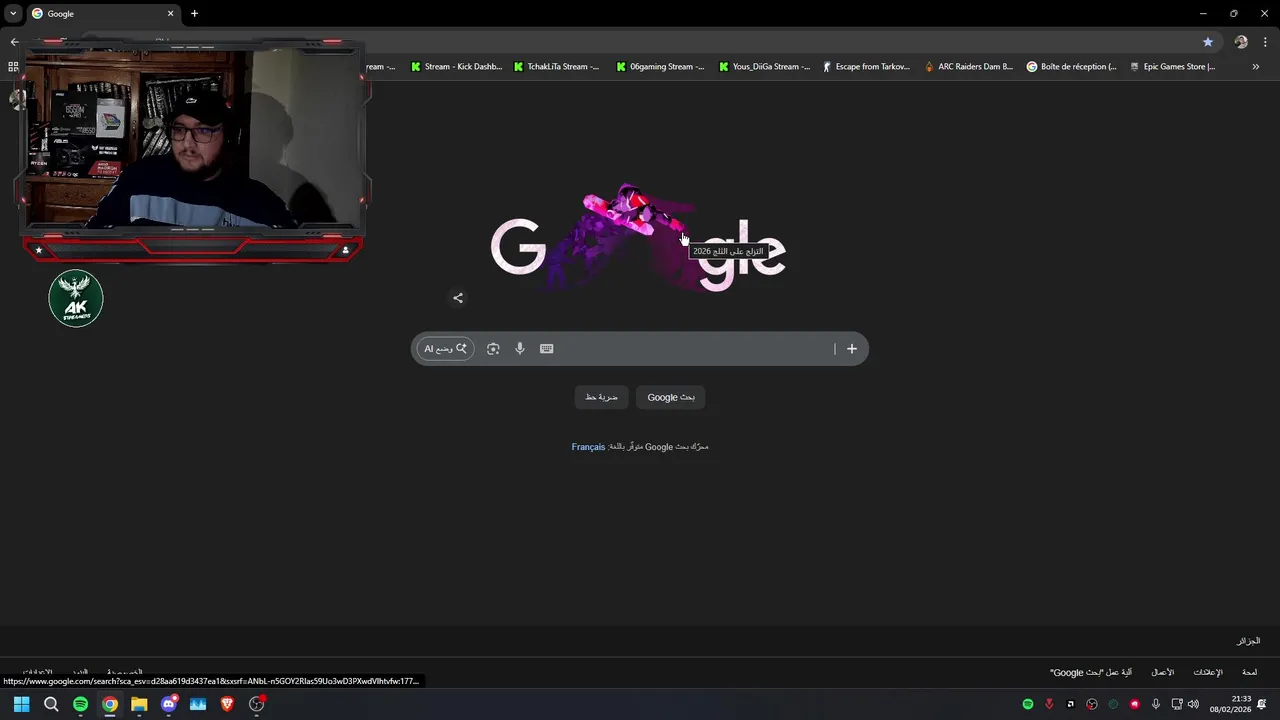This screenshot has height=720, width=1280.
Task: Open the Photos app in taskbar
Action: pos(198,704)
